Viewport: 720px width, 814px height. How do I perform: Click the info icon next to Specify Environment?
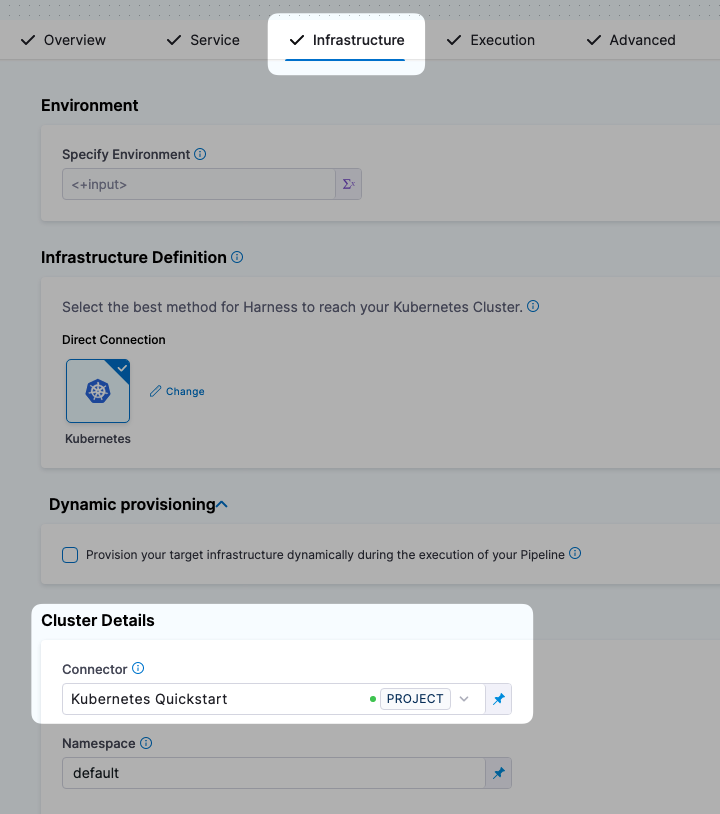200,154
